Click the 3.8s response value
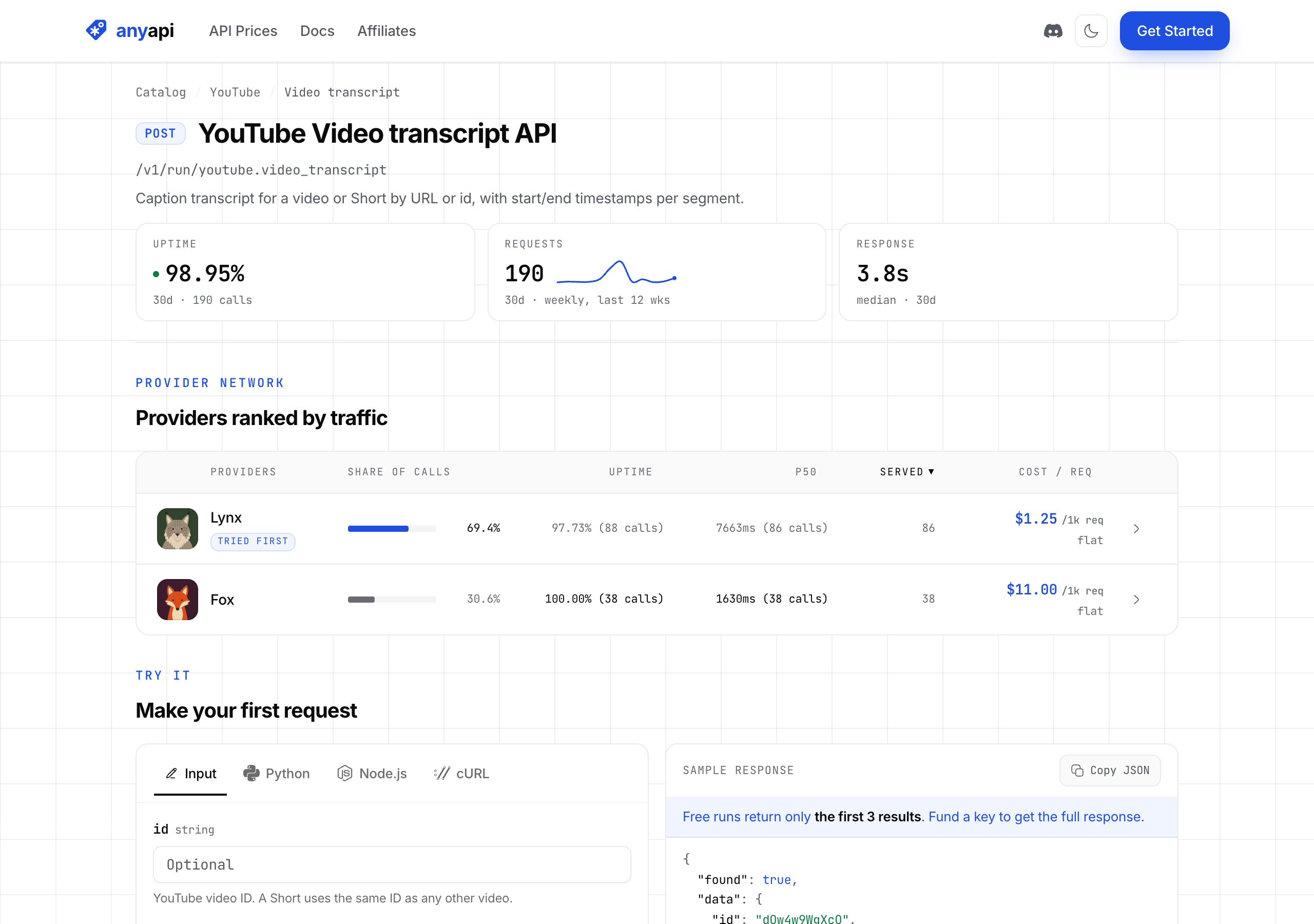1314x924 pixels. coord(882,274)
